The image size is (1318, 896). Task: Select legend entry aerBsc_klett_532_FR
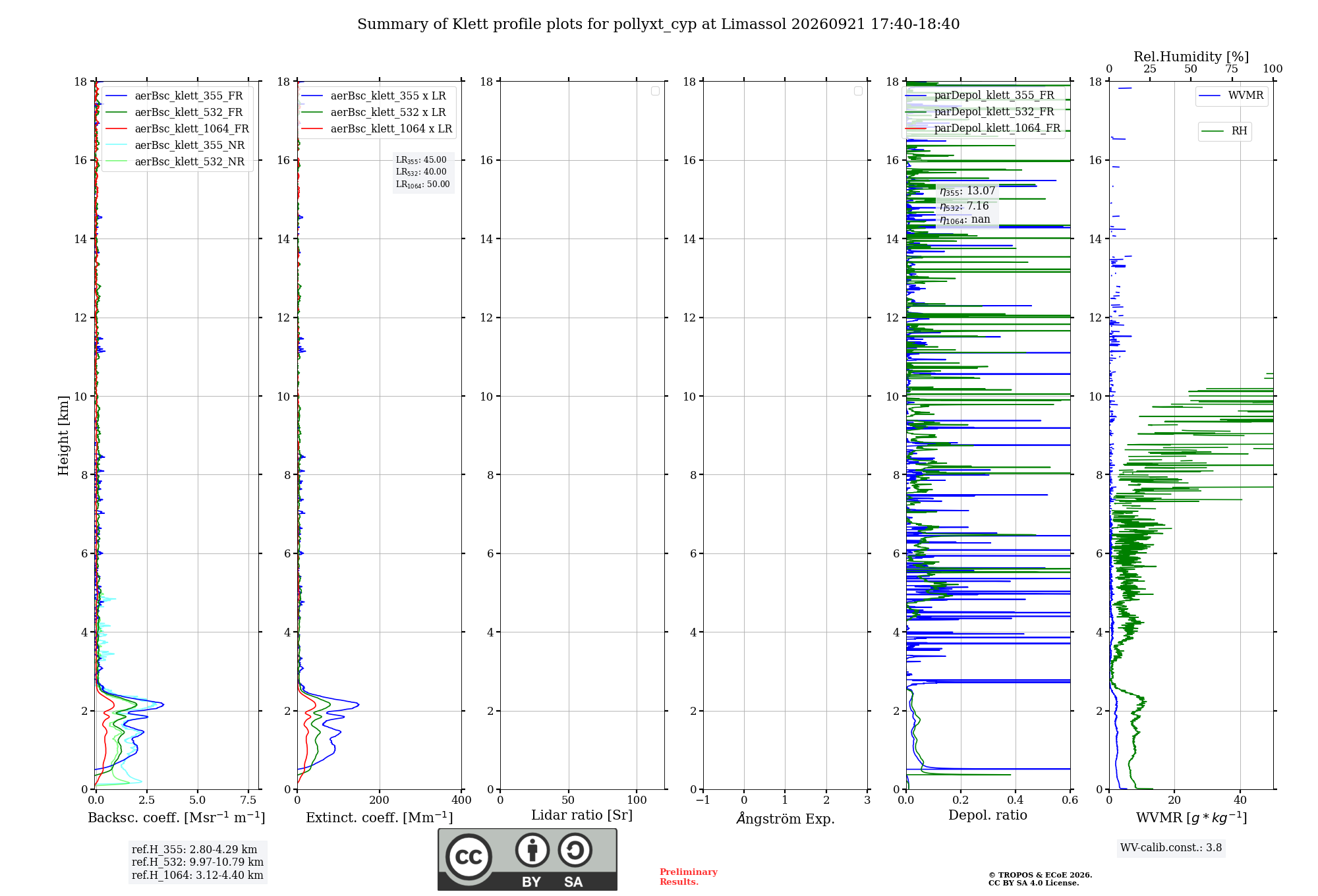tap(175, 112)
